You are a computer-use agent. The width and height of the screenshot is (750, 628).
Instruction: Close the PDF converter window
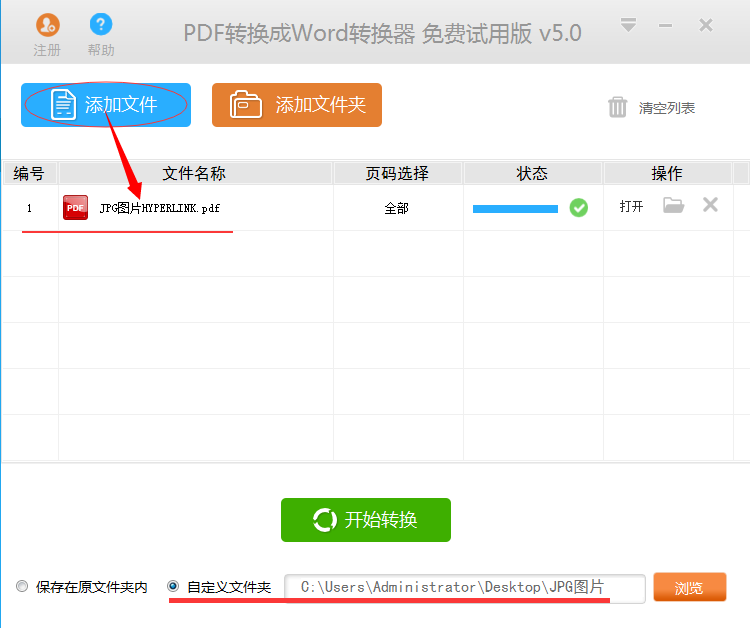pos(706,25)
